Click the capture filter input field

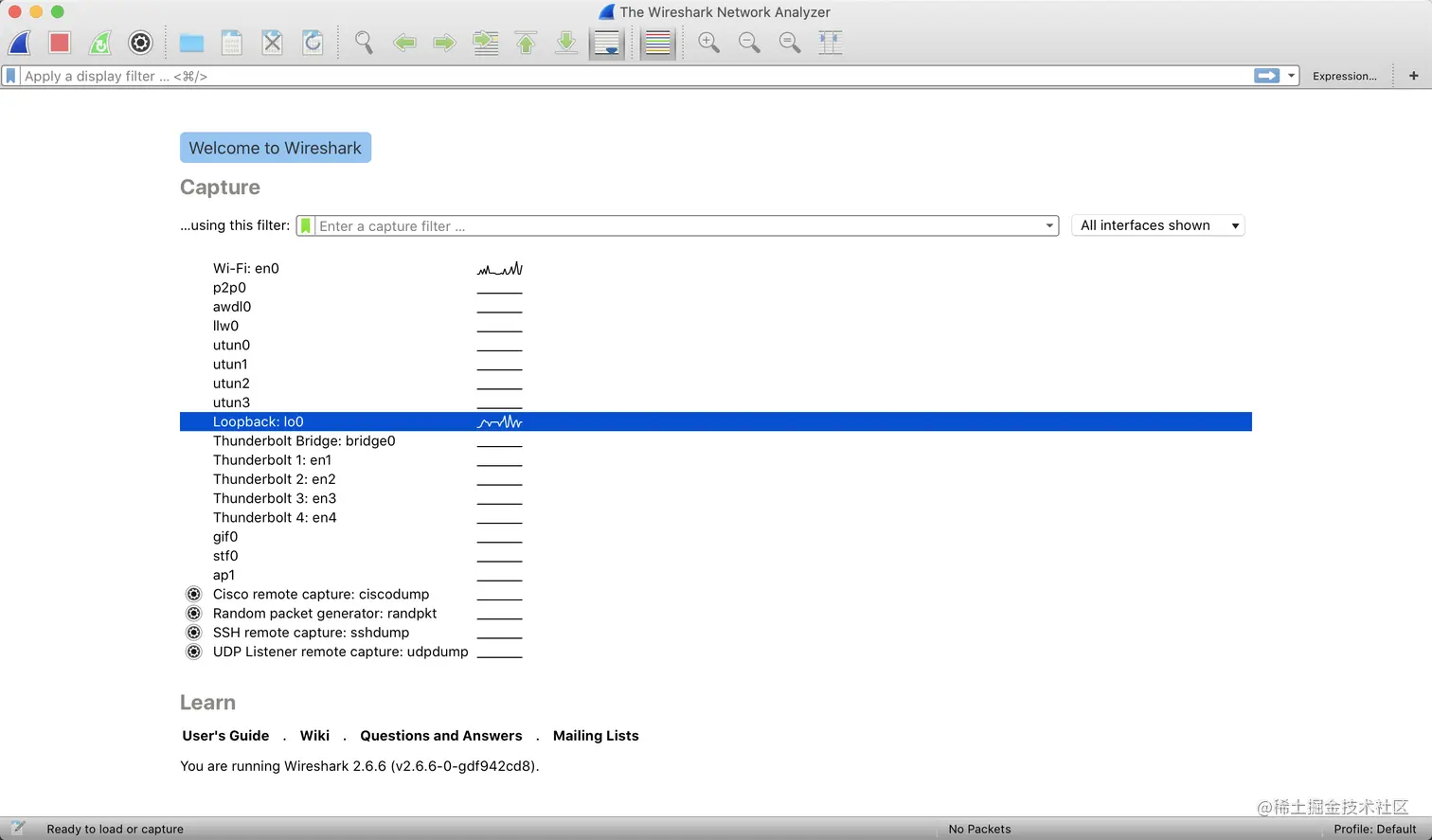678,226
